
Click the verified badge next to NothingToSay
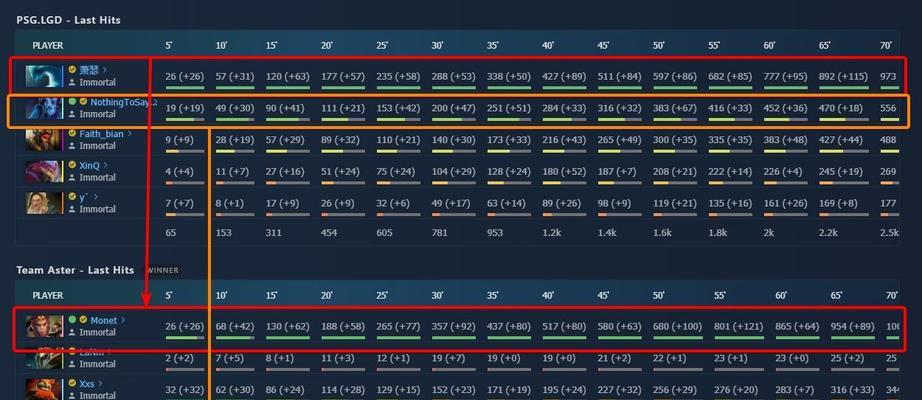[x=83, y=101]
